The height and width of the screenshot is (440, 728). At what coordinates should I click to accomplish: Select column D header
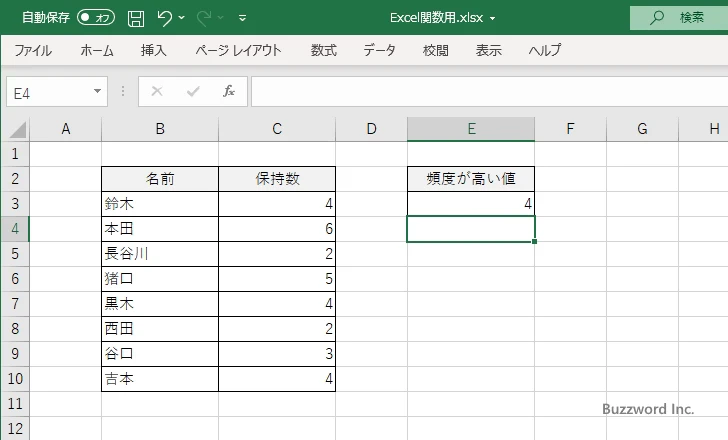click(x=371, y=129)
